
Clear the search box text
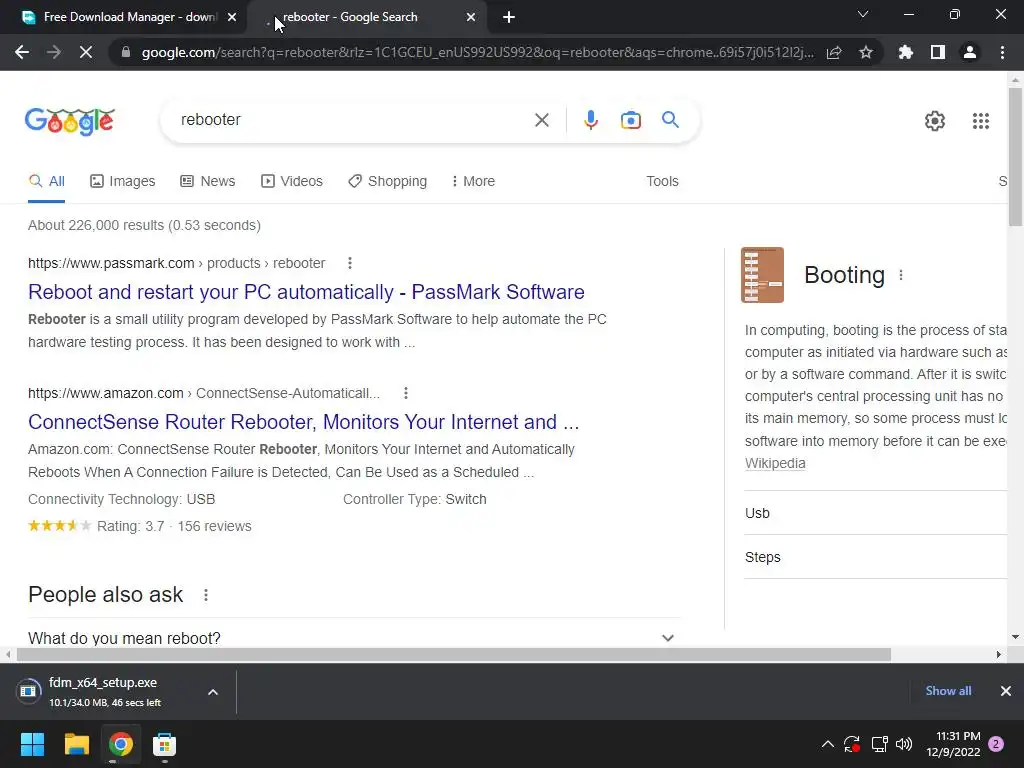pos(541,120)
